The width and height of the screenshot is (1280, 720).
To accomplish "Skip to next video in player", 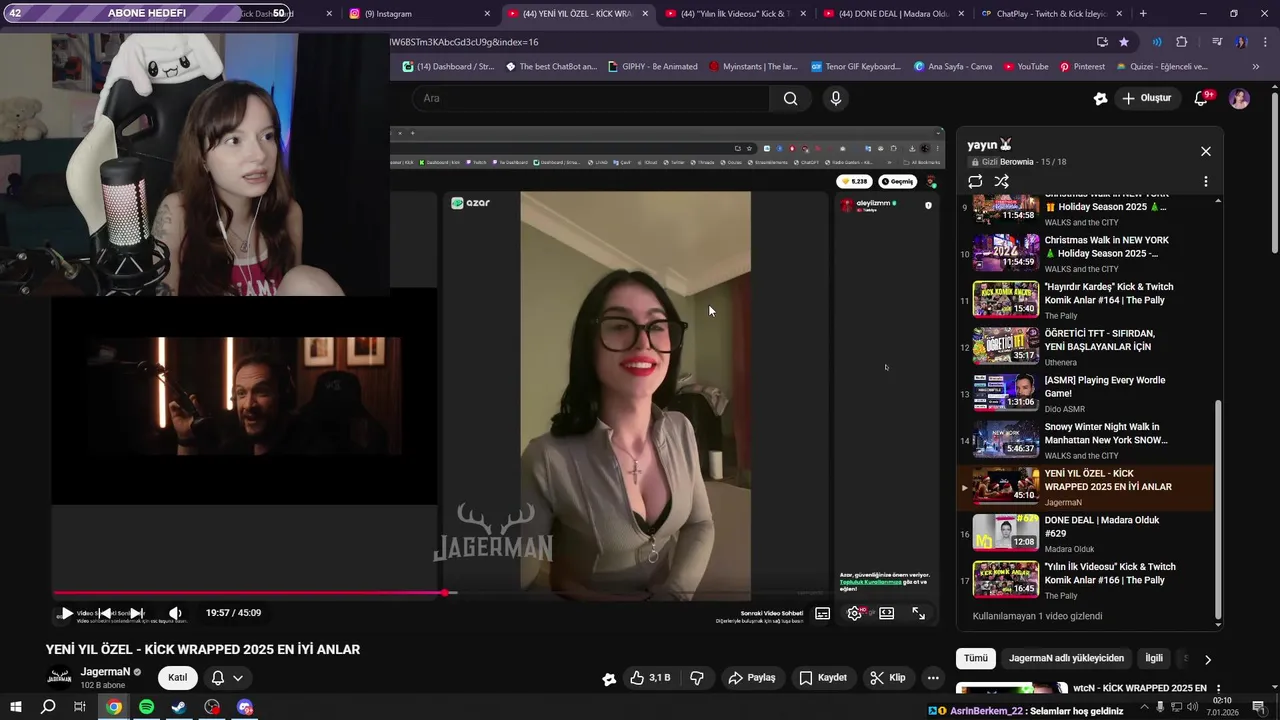I will (x=137, y=613).
